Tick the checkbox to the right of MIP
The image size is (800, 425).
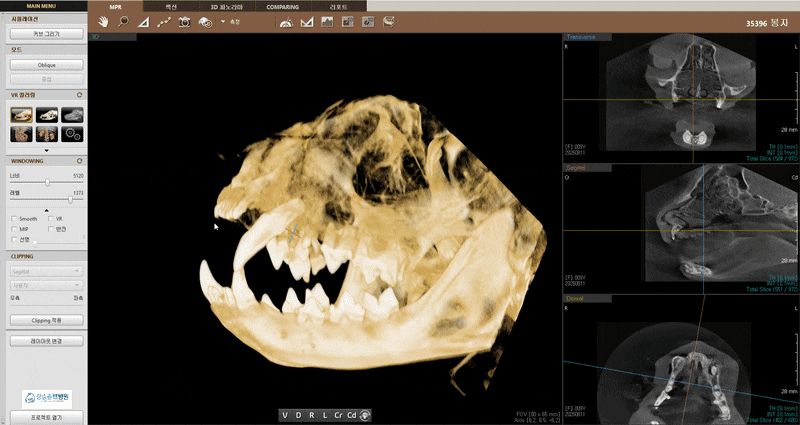tap(51, 229)
